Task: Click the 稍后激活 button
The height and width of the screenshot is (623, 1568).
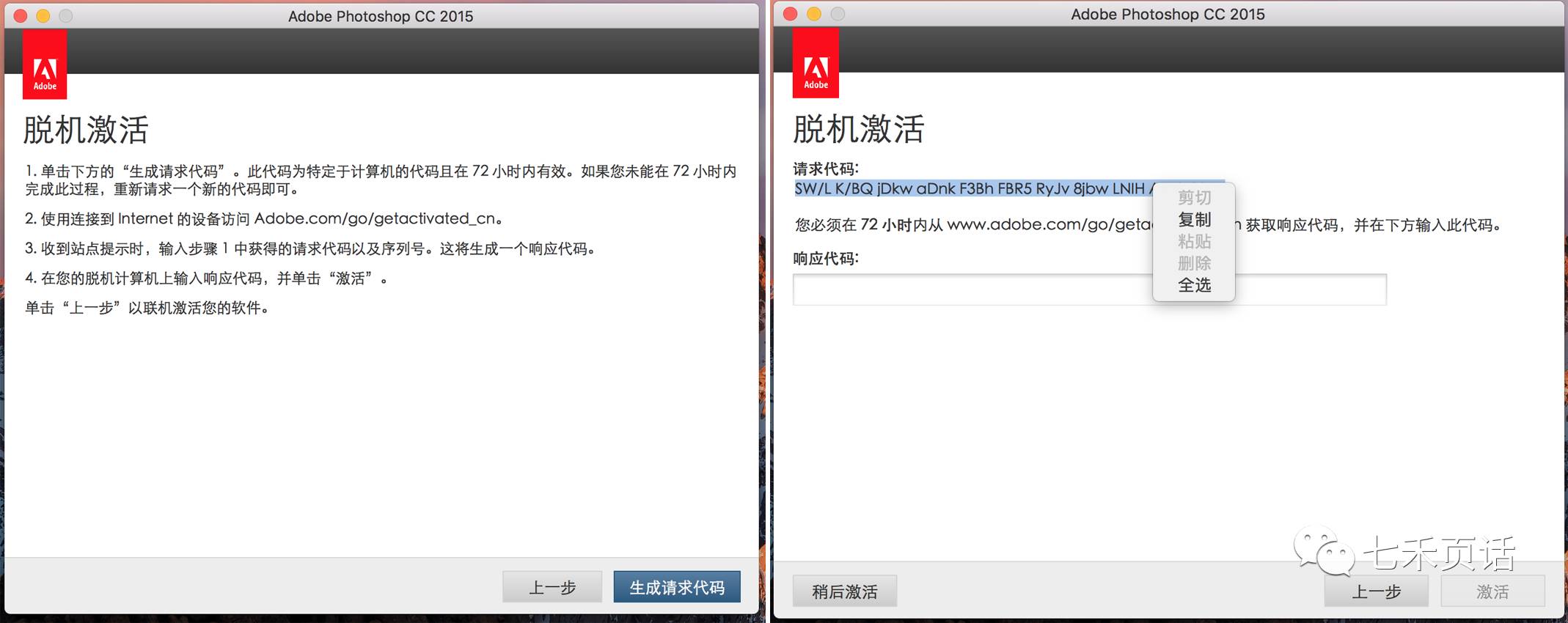Action: click(x=845, y=591)
